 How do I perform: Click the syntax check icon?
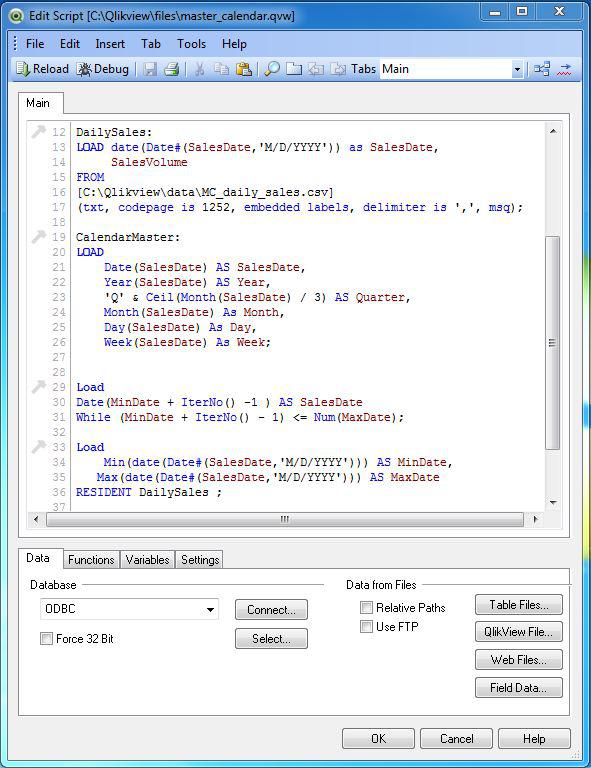(x=564, y=69)
